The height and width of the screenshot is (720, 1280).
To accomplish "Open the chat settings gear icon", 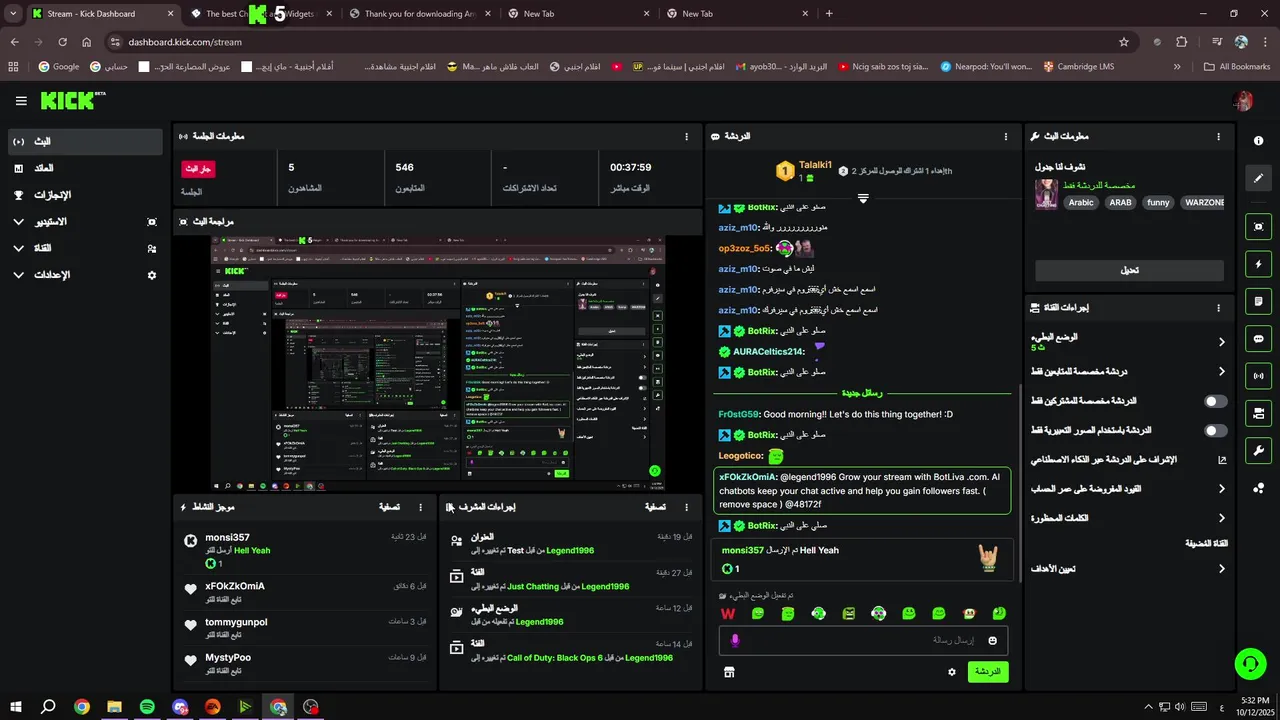I will tap(952, 672).
